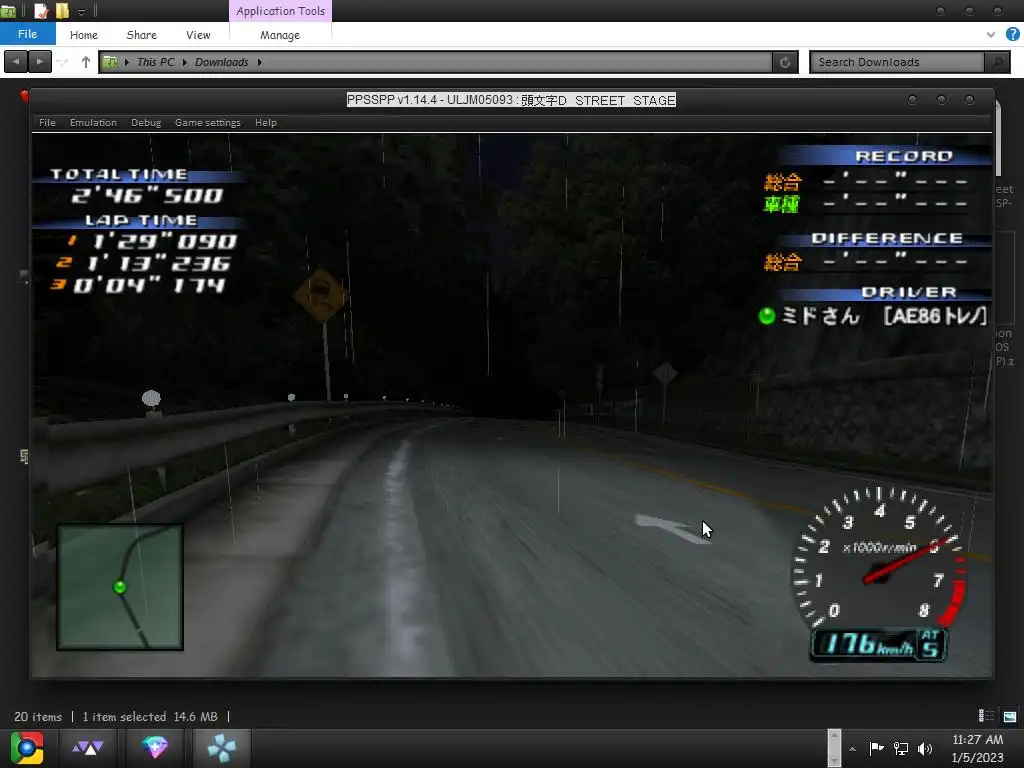The height and width of the screenshot is (768, 1024).
Task: Open the PPSSPP File menu
Action: [47, 122]
